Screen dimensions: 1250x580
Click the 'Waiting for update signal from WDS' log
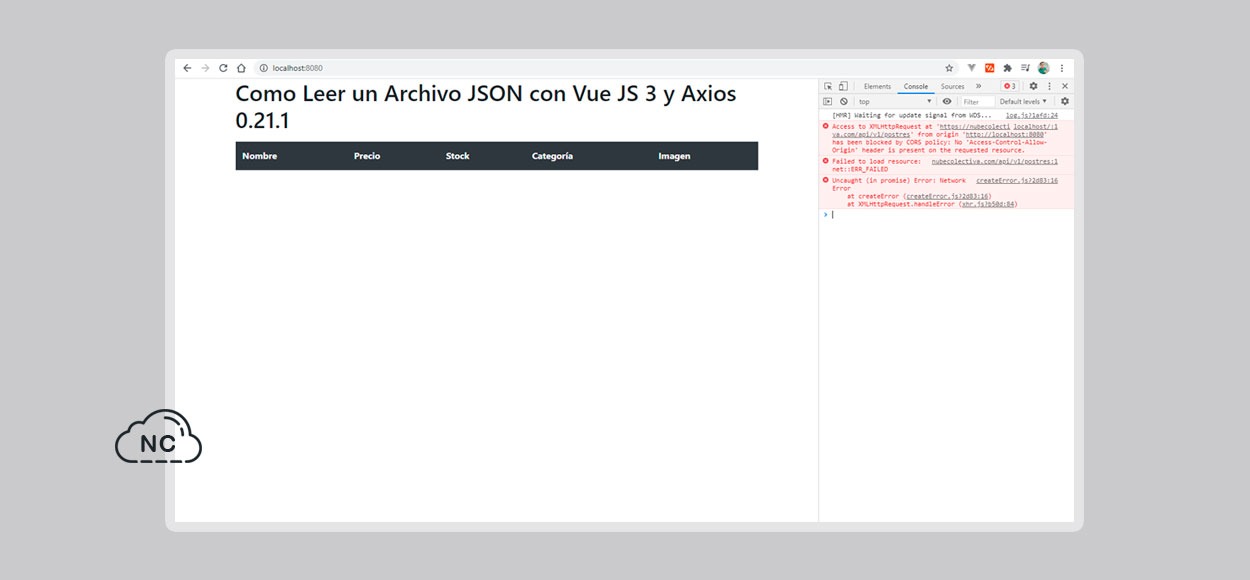pyautogui.click(x=912, y=115)
